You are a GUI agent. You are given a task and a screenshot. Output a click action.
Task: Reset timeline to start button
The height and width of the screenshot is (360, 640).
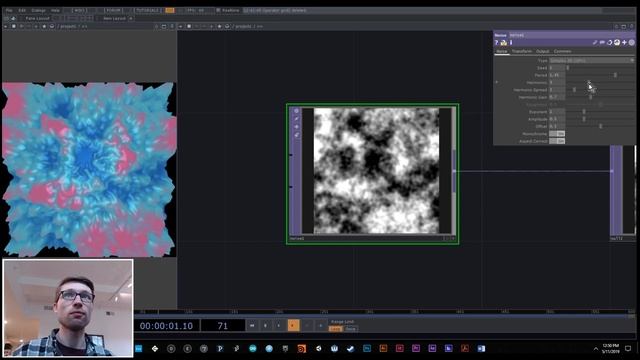click(x=252, y=325)
